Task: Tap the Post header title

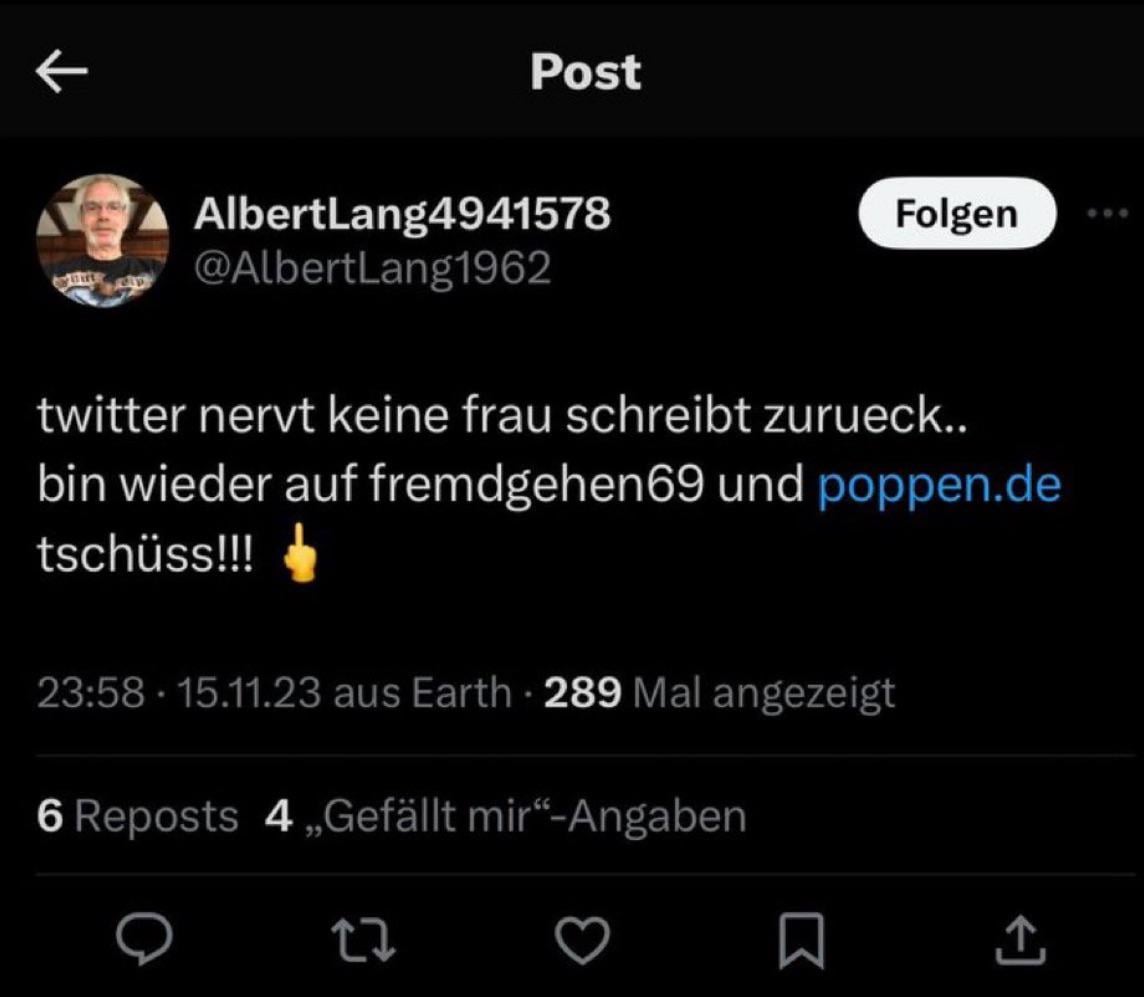Action: 586,72
